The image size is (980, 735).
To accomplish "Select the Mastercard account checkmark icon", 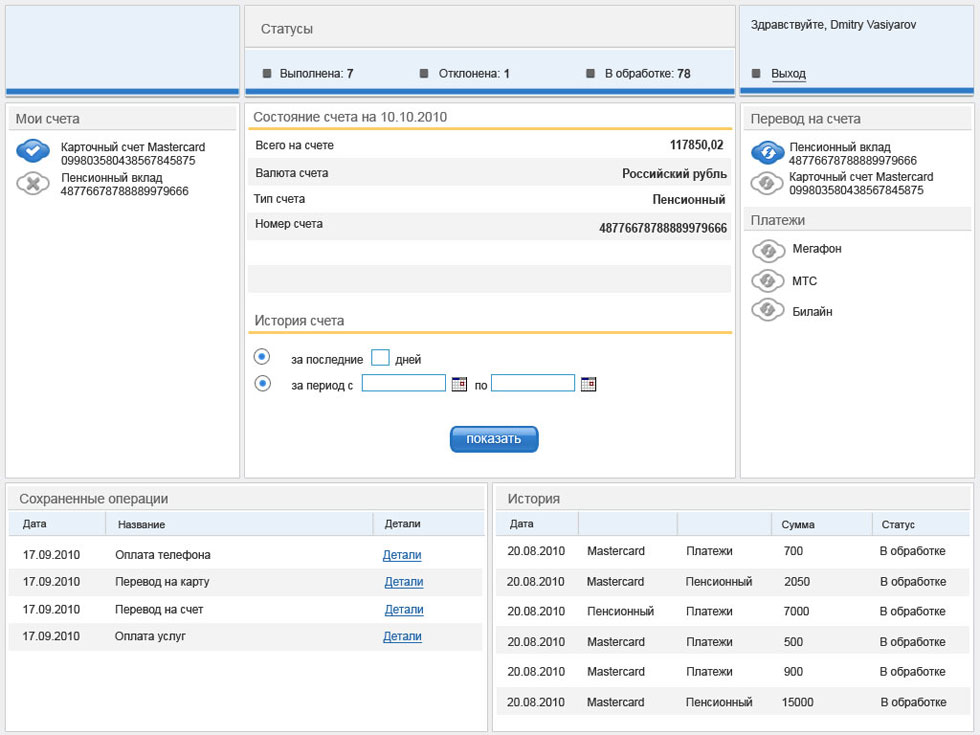I will 32,151.
